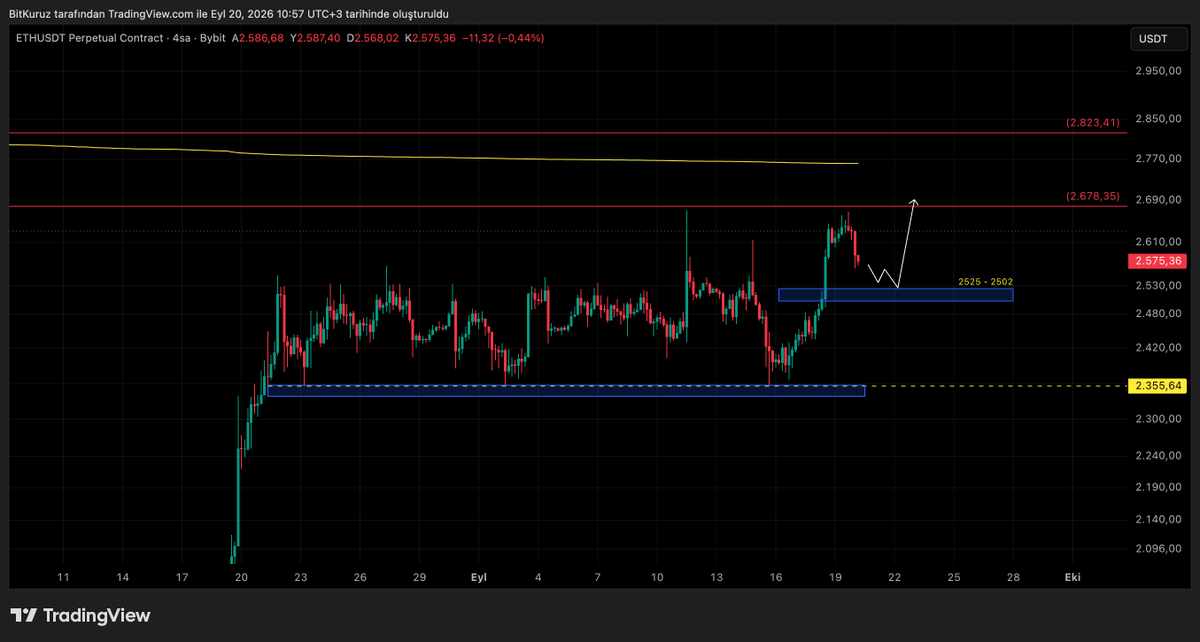This screenshot has width=1200, height=642.
Task: Click the 2.770,00 price axis label
Action: point(1158,158)
